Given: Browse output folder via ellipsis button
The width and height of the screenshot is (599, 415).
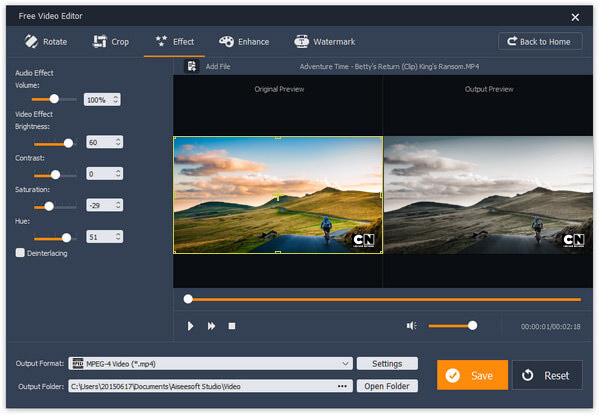Looking at the screenshot, I should [342, 386].
